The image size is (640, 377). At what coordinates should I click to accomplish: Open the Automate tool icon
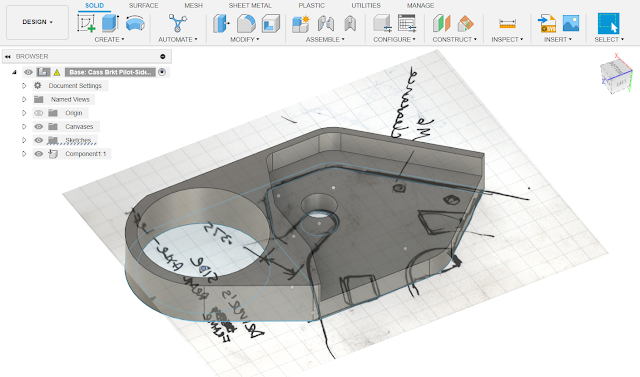point(178,23)
